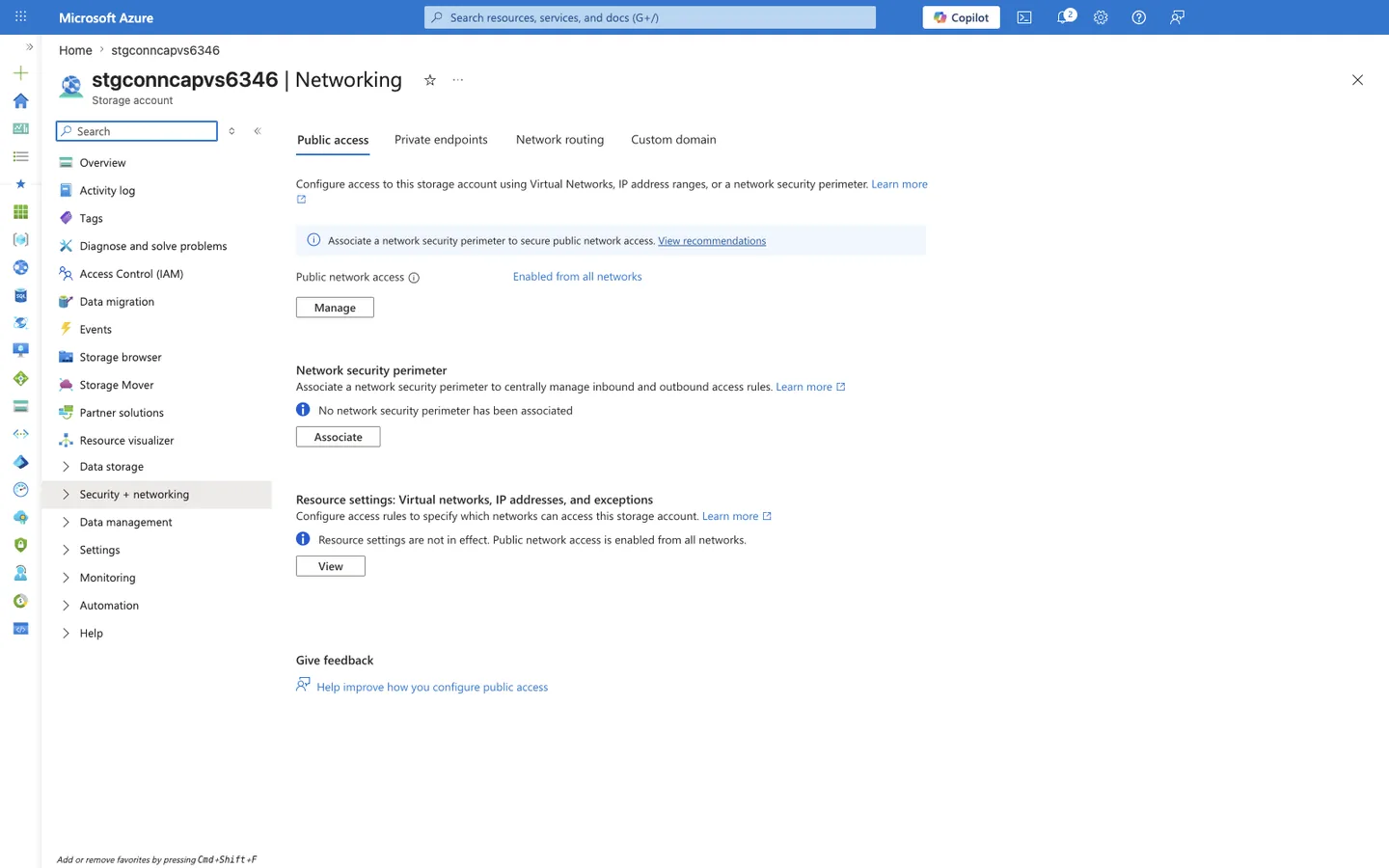Click the Copilot button
The width and height of the screenshot is (1389, 868).
[x=961, y=17]
